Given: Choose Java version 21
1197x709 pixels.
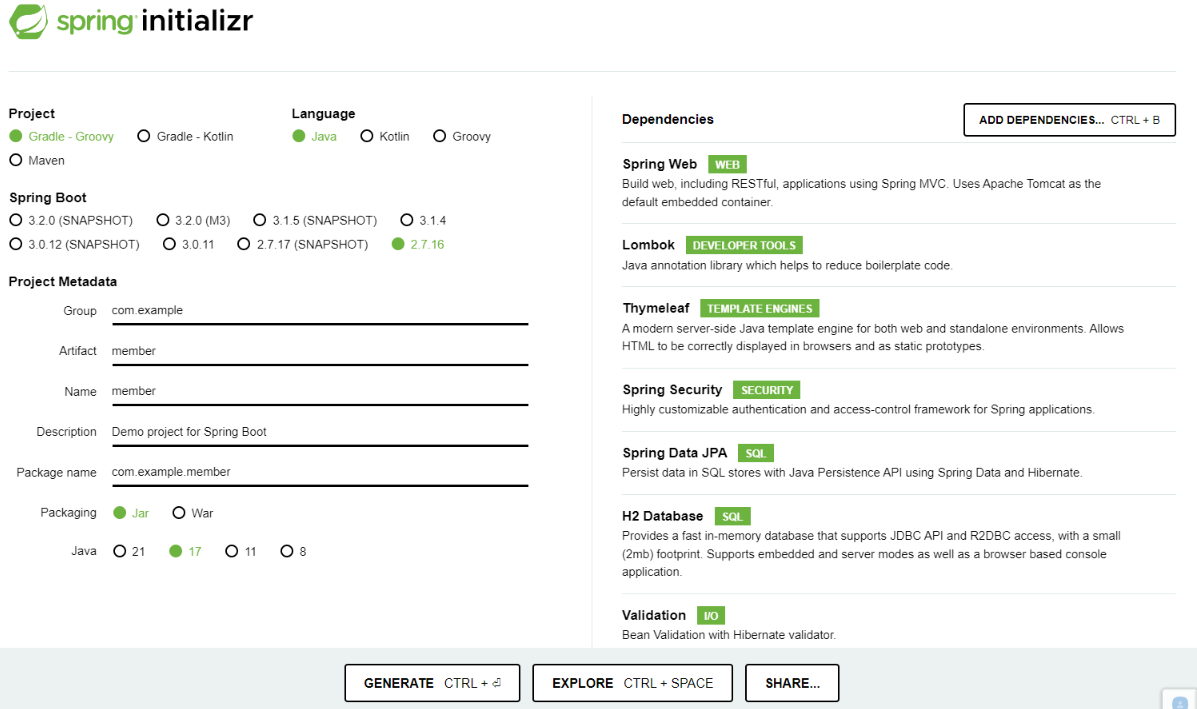Looking at the screenshot, I should tap(129, 551).
